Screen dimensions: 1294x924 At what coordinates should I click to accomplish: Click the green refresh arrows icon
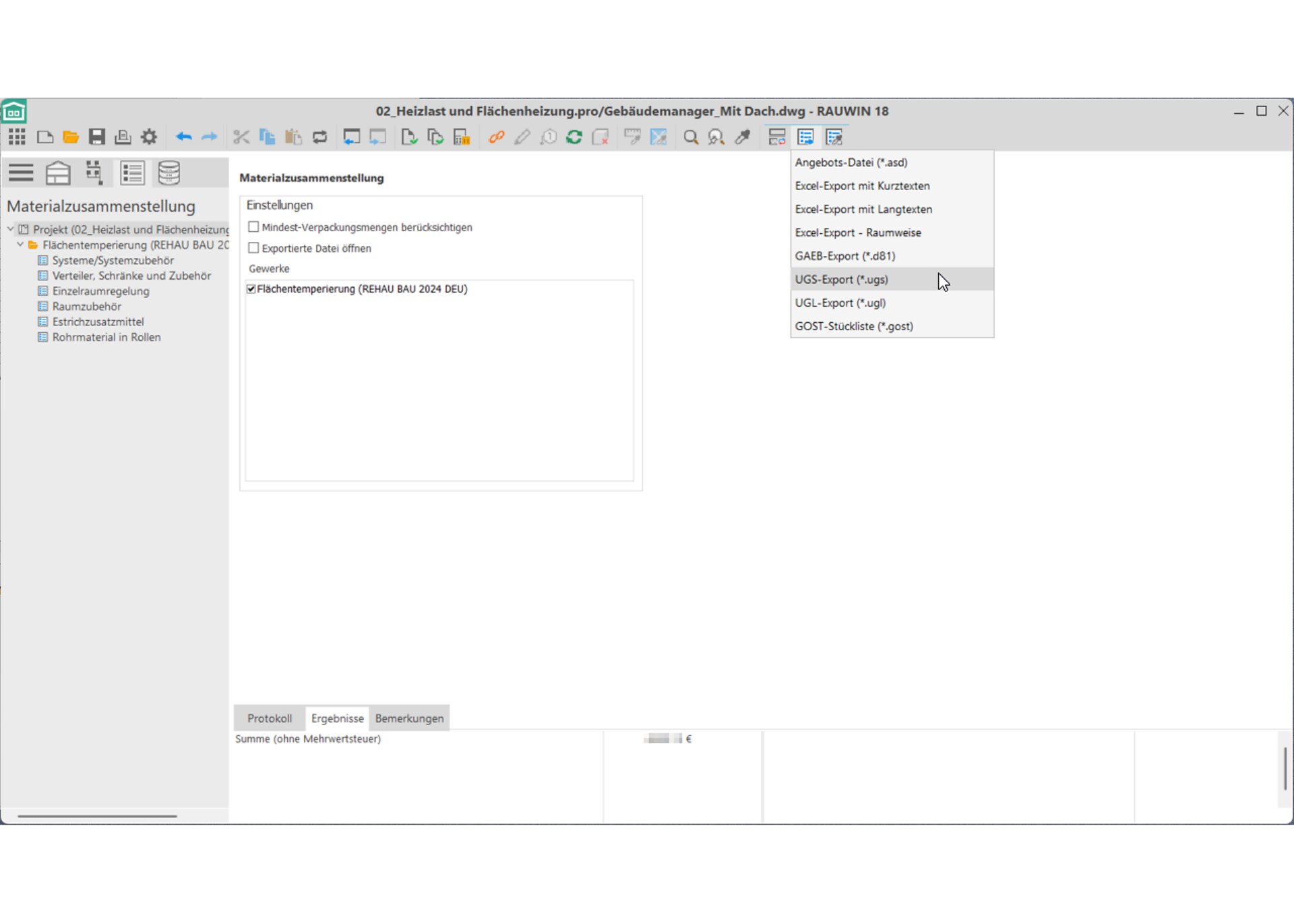pyautogui.click(x=574, y=137)
